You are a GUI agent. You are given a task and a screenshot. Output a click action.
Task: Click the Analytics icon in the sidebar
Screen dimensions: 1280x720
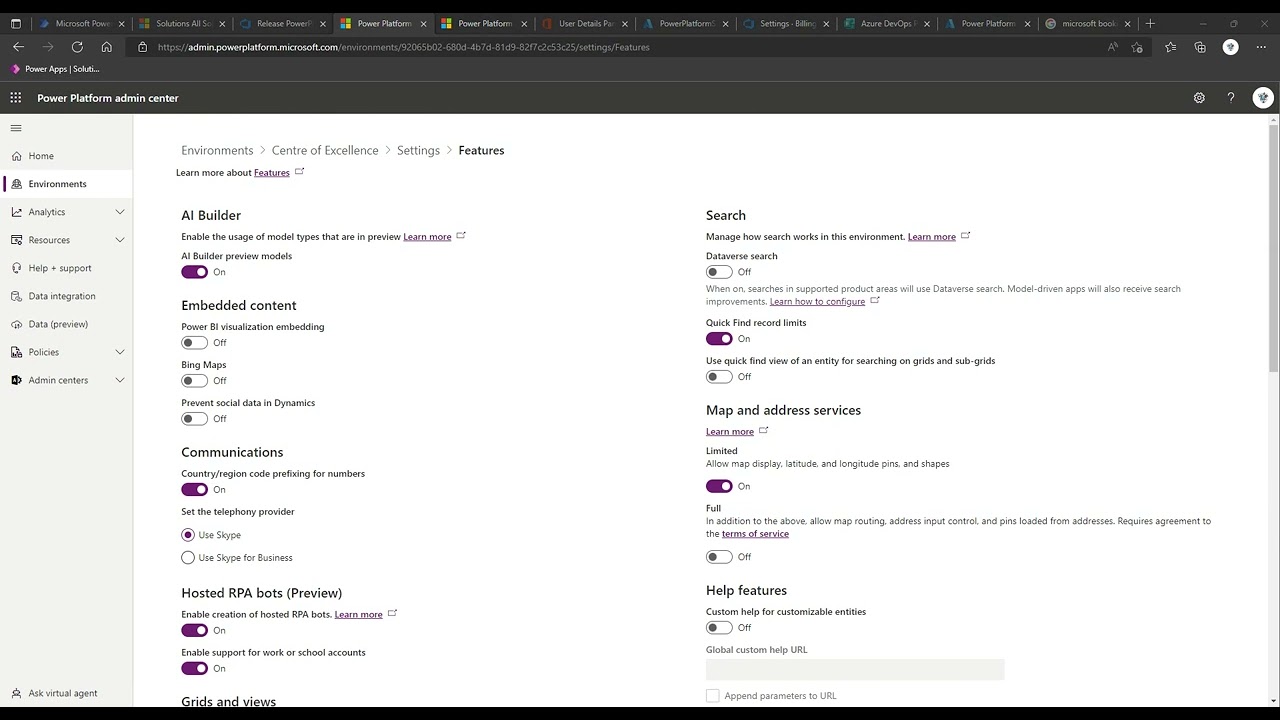[17, 212]
